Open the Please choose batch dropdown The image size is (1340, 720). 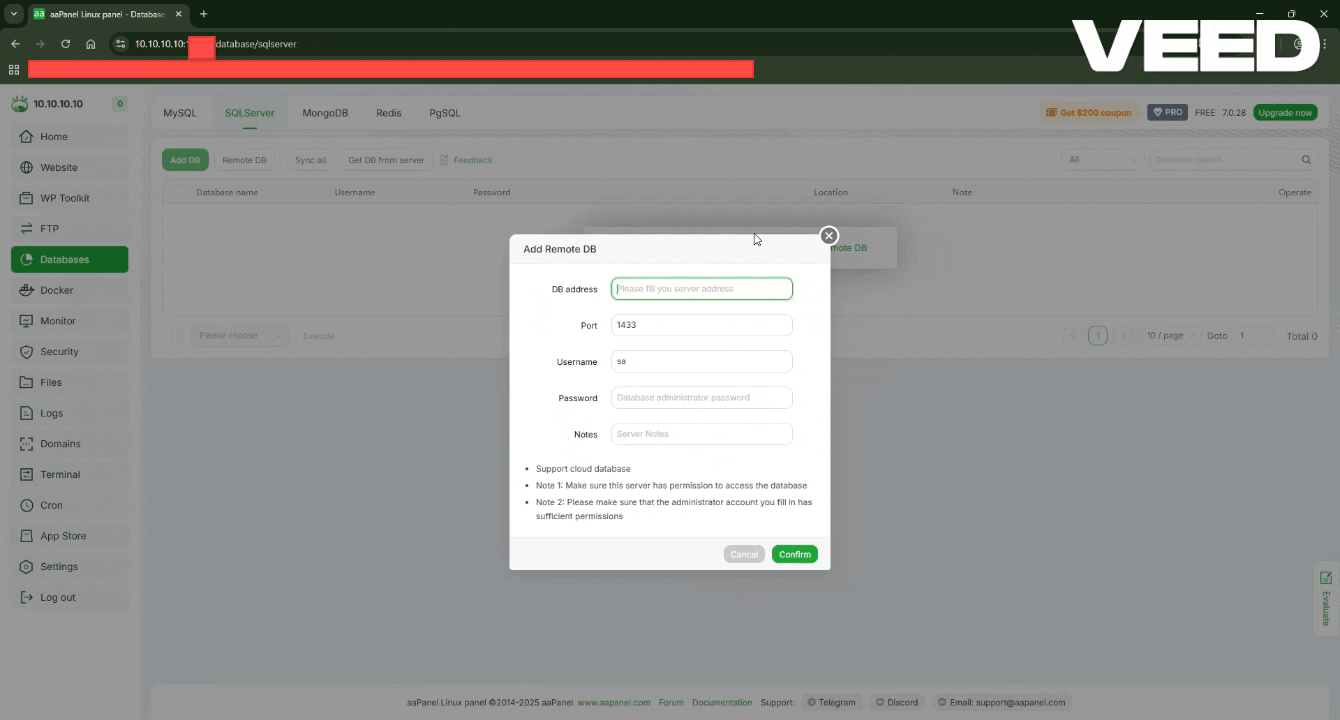pos(240,336)
